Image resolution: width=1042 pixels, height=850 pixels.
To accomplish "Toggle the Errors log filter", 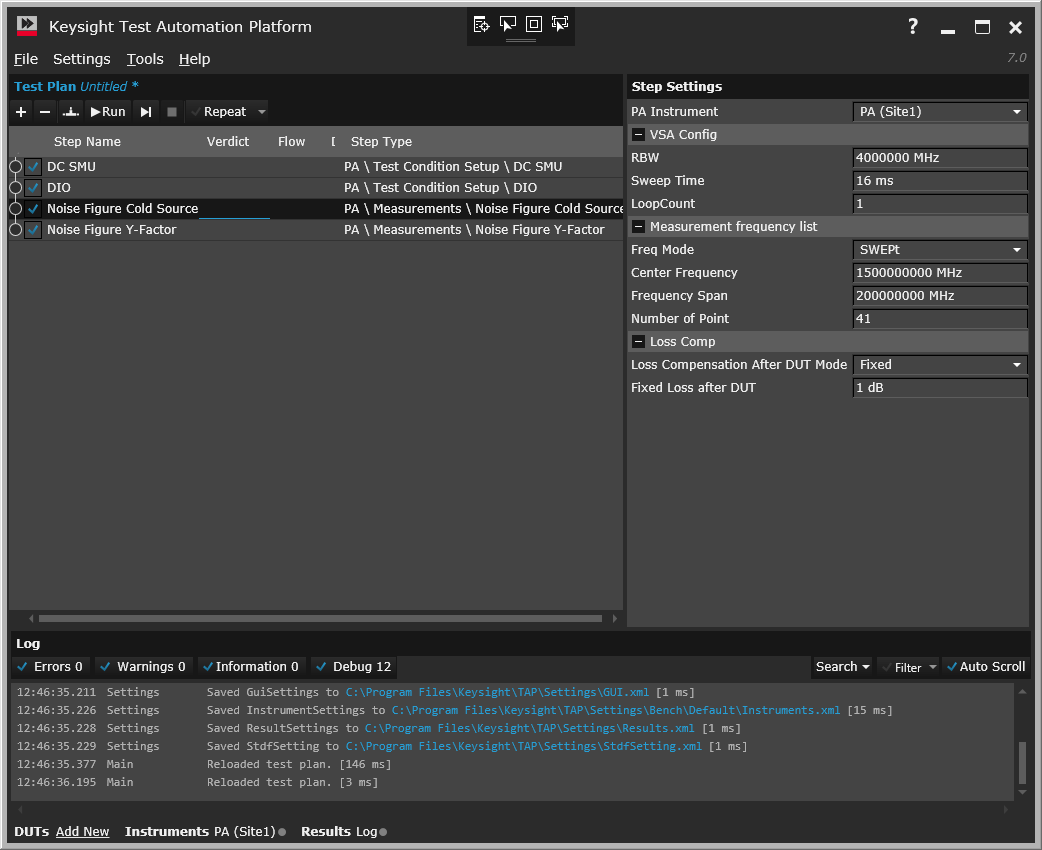I will point(51,667).
